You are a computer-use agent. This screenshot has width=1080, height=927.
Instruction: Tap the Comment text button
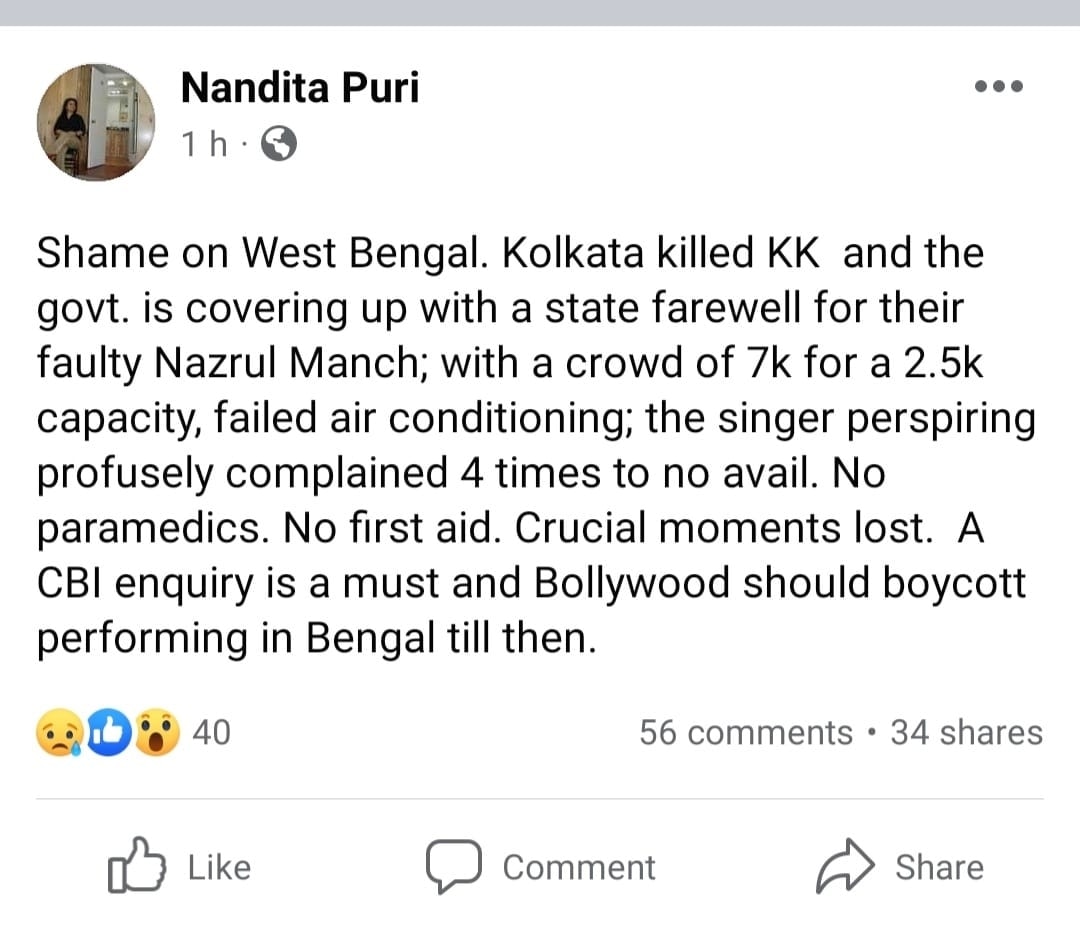pos(579,867)
